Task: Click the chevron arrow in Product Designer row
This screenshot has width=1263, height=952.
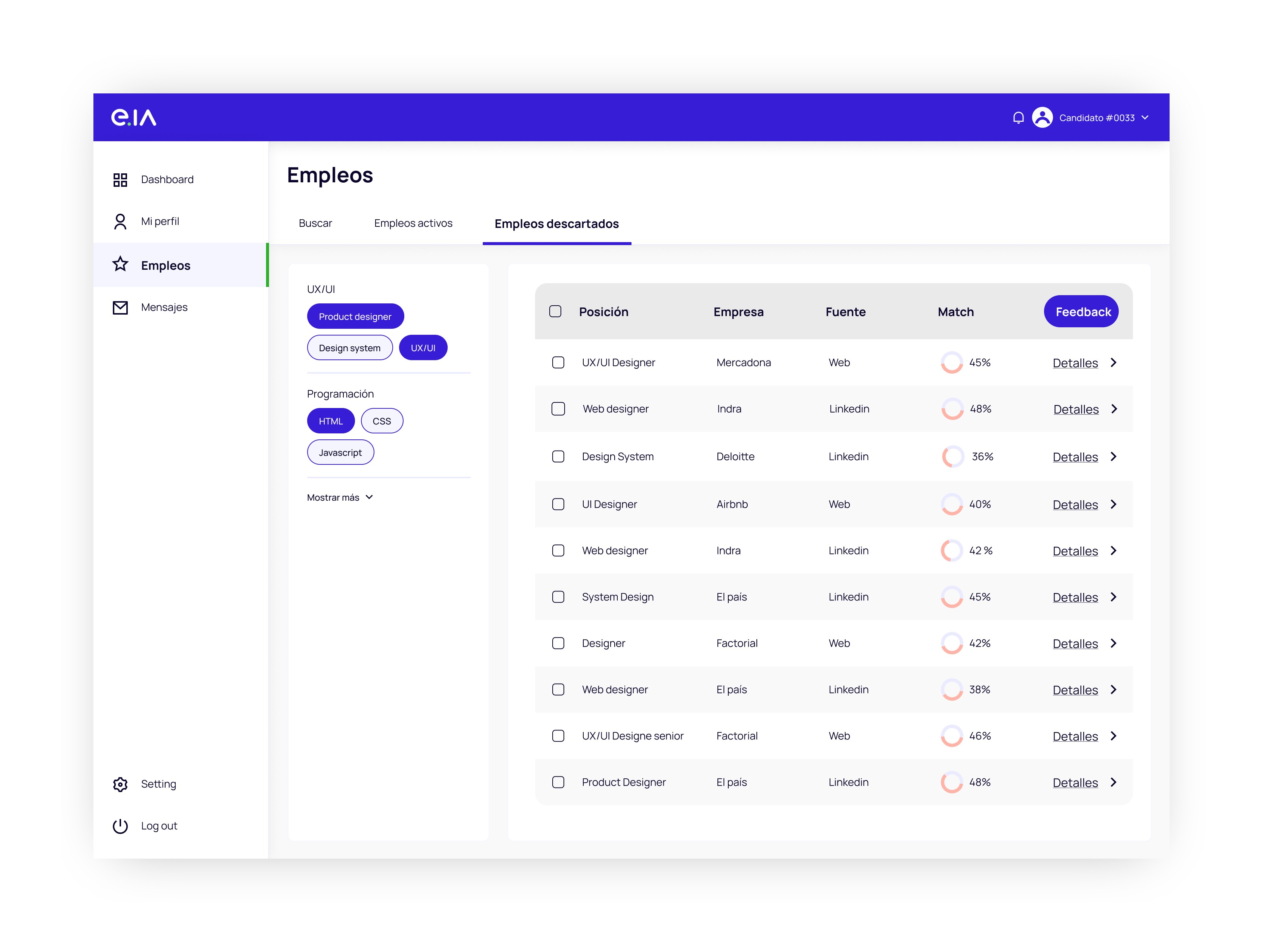Action: click(x=1114, y=782)
